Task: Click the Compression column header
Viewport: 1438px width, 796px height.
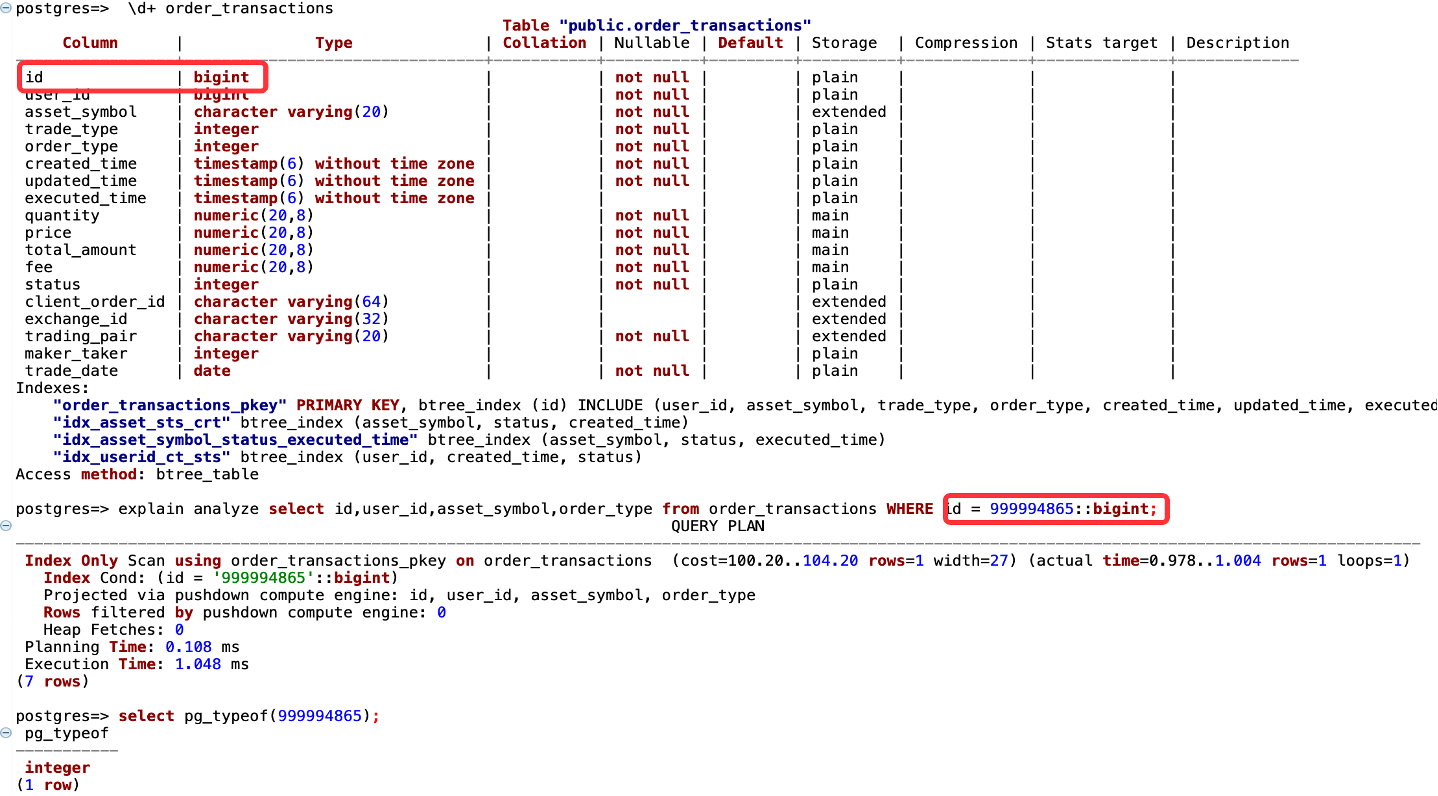Action: (x=966, y=43)
